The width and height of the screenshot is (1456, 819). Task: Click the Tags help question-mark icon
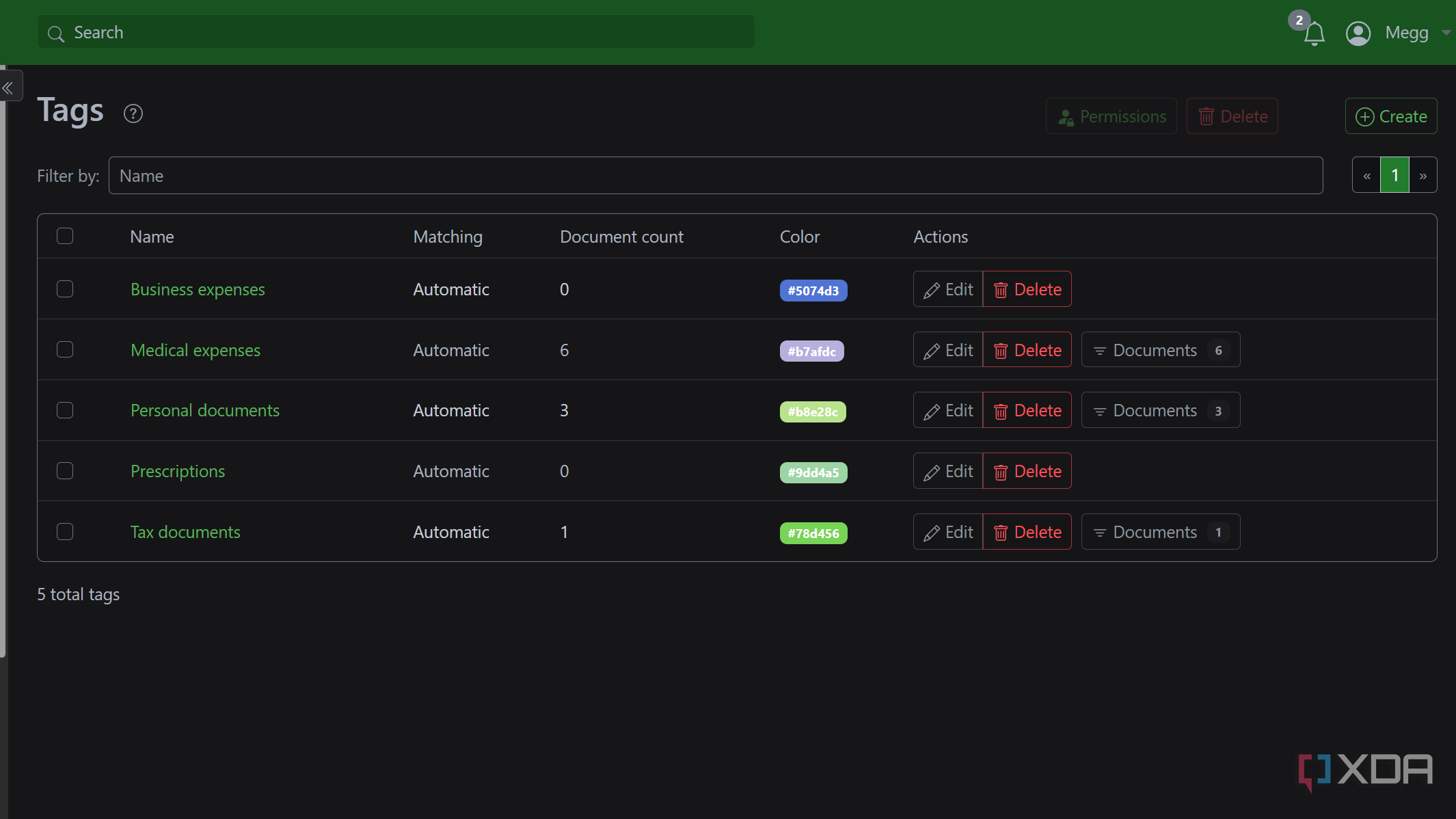(133, 113)
